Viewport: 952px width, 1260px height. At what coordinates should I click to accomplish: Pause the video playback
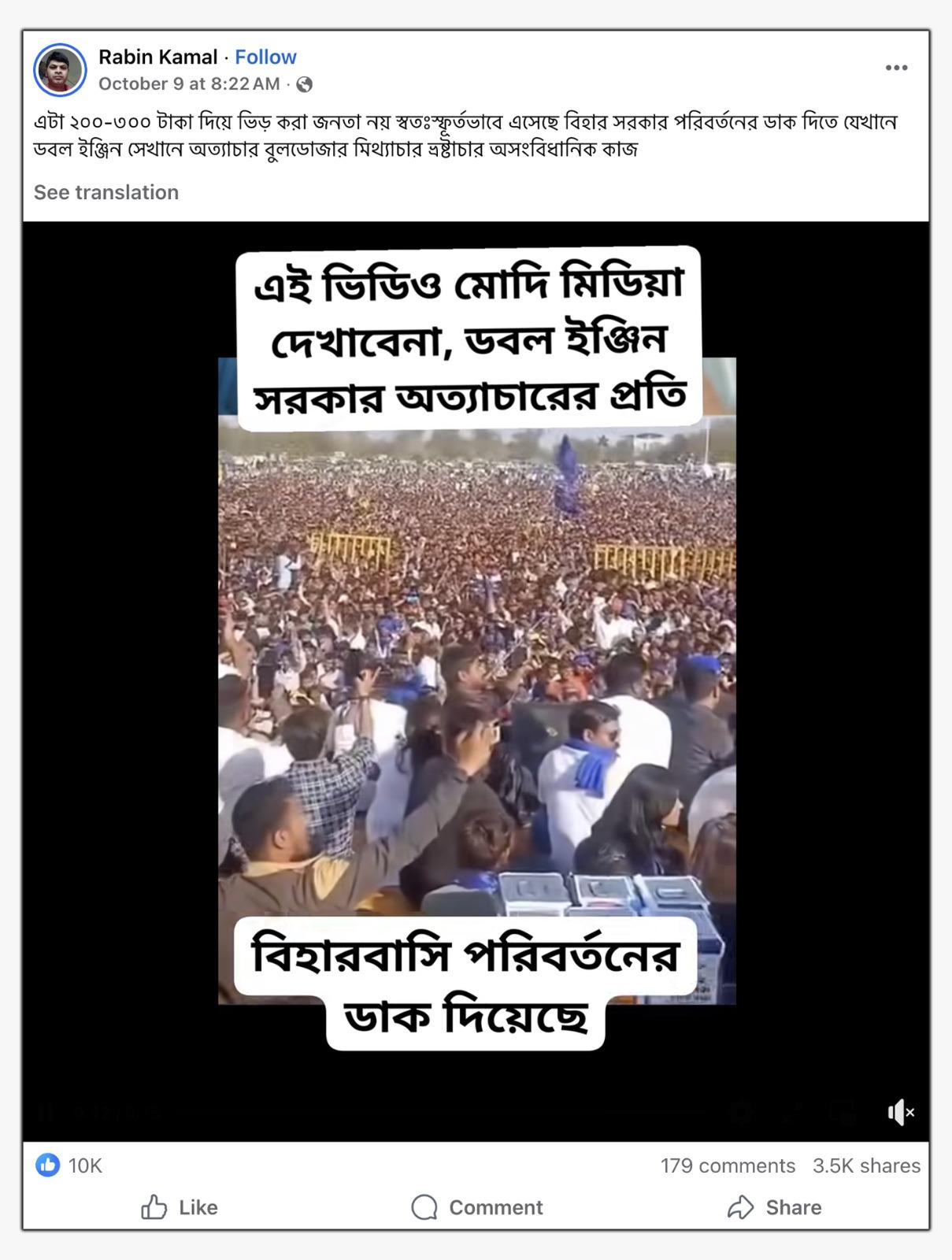(46, 1112)
